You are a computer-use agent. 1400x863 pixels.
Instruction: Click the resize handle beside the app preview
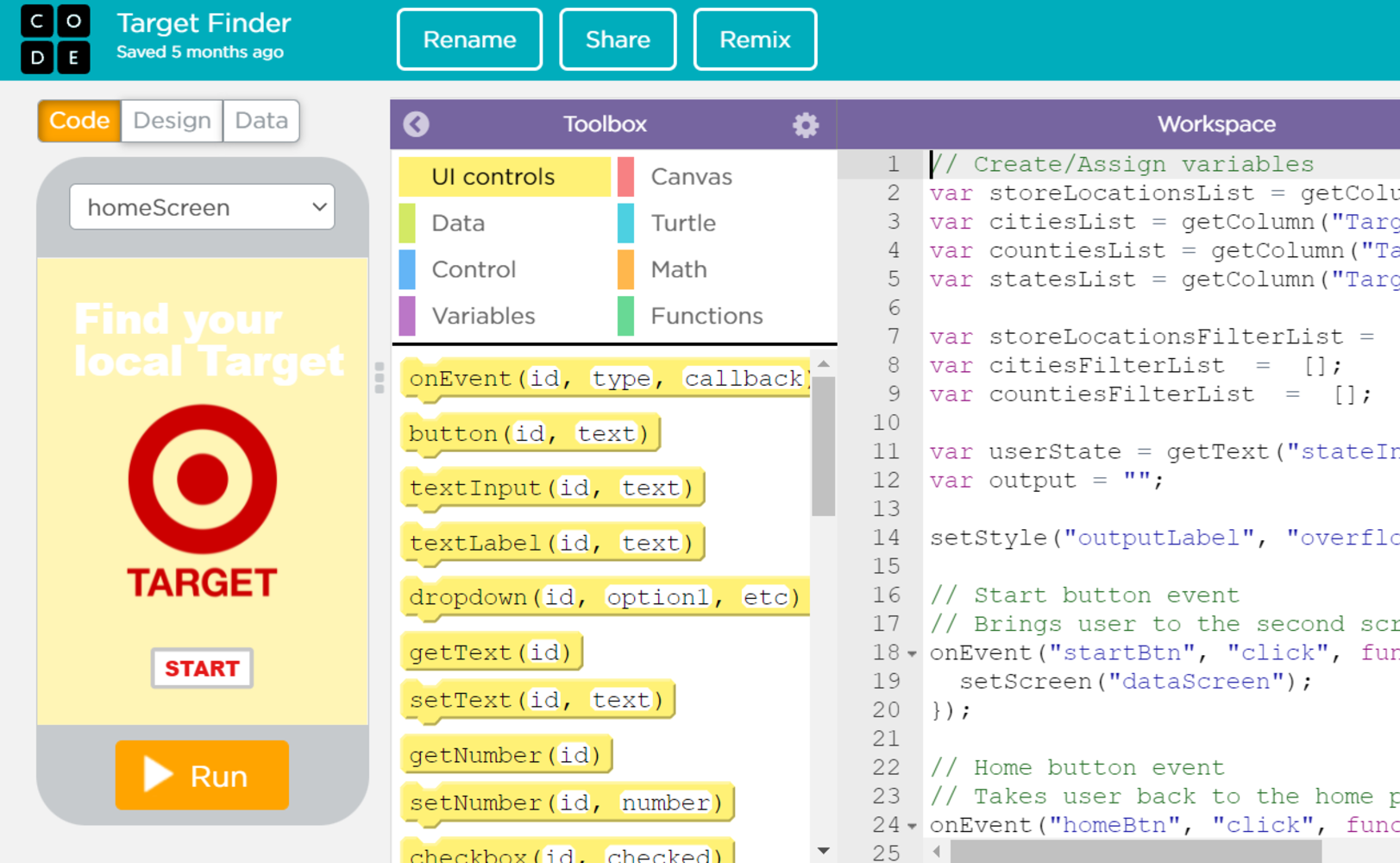(x=380, y=378)
